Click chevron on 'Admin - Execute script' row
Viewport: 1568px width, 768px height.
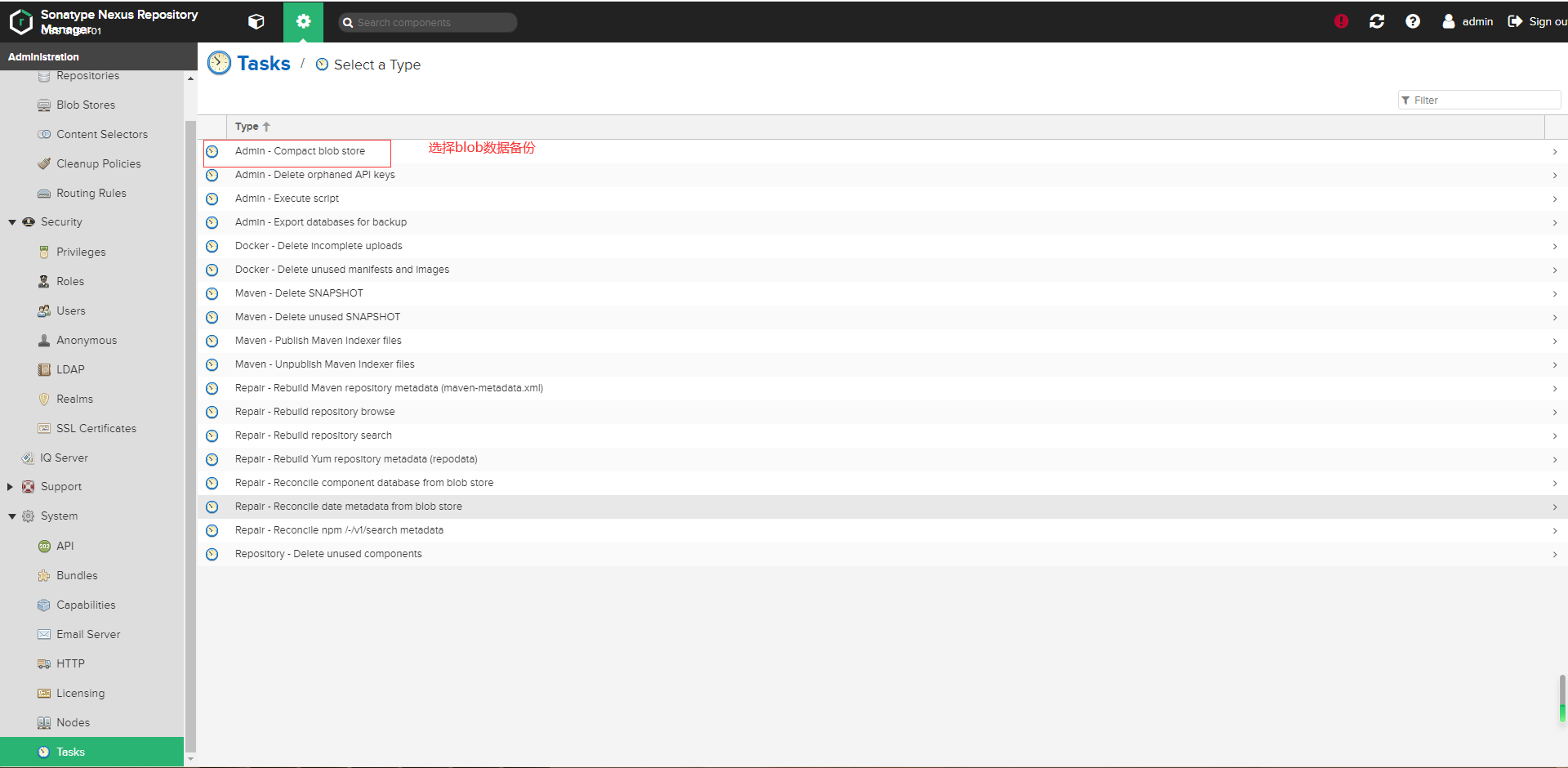[x=1554, y=199]
